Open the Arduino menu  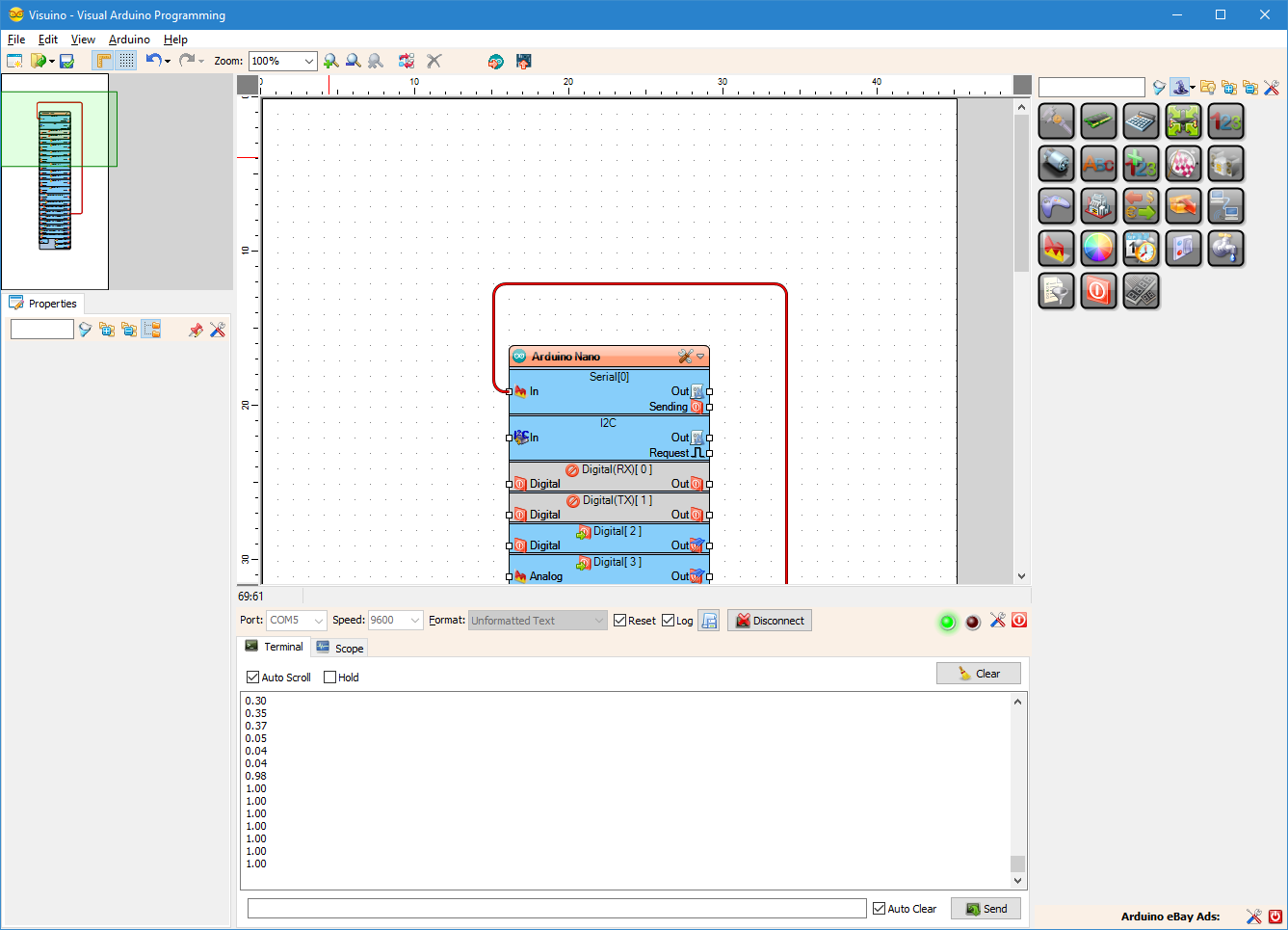[x=129, y=40]
